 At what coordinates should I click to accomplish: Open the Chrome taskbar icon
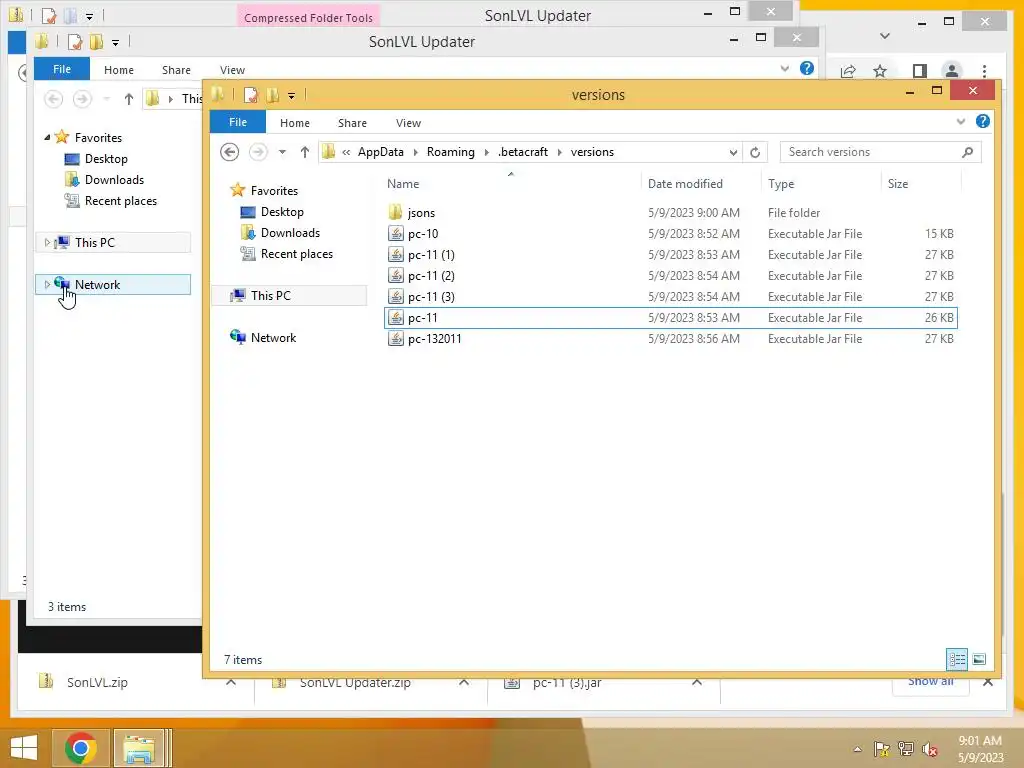tap(81, 748)
